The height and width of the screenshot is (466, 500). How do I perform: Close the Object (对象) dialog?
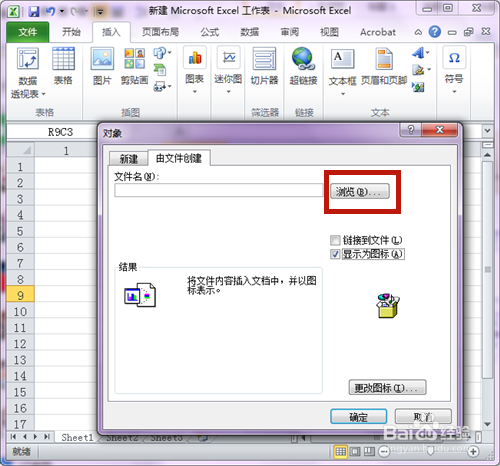point(440,129)
